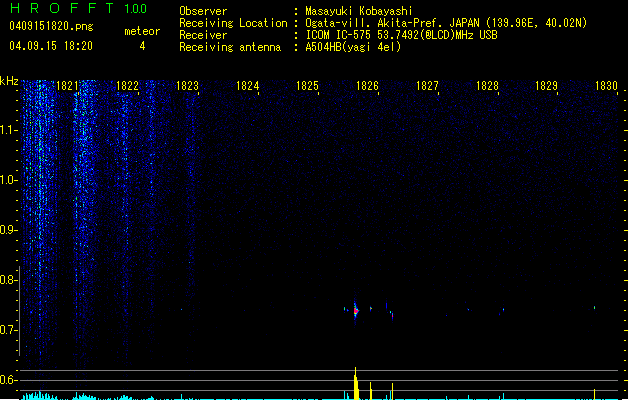
Task: Click the 1825 time marker
Action: [x=307, y=86]
